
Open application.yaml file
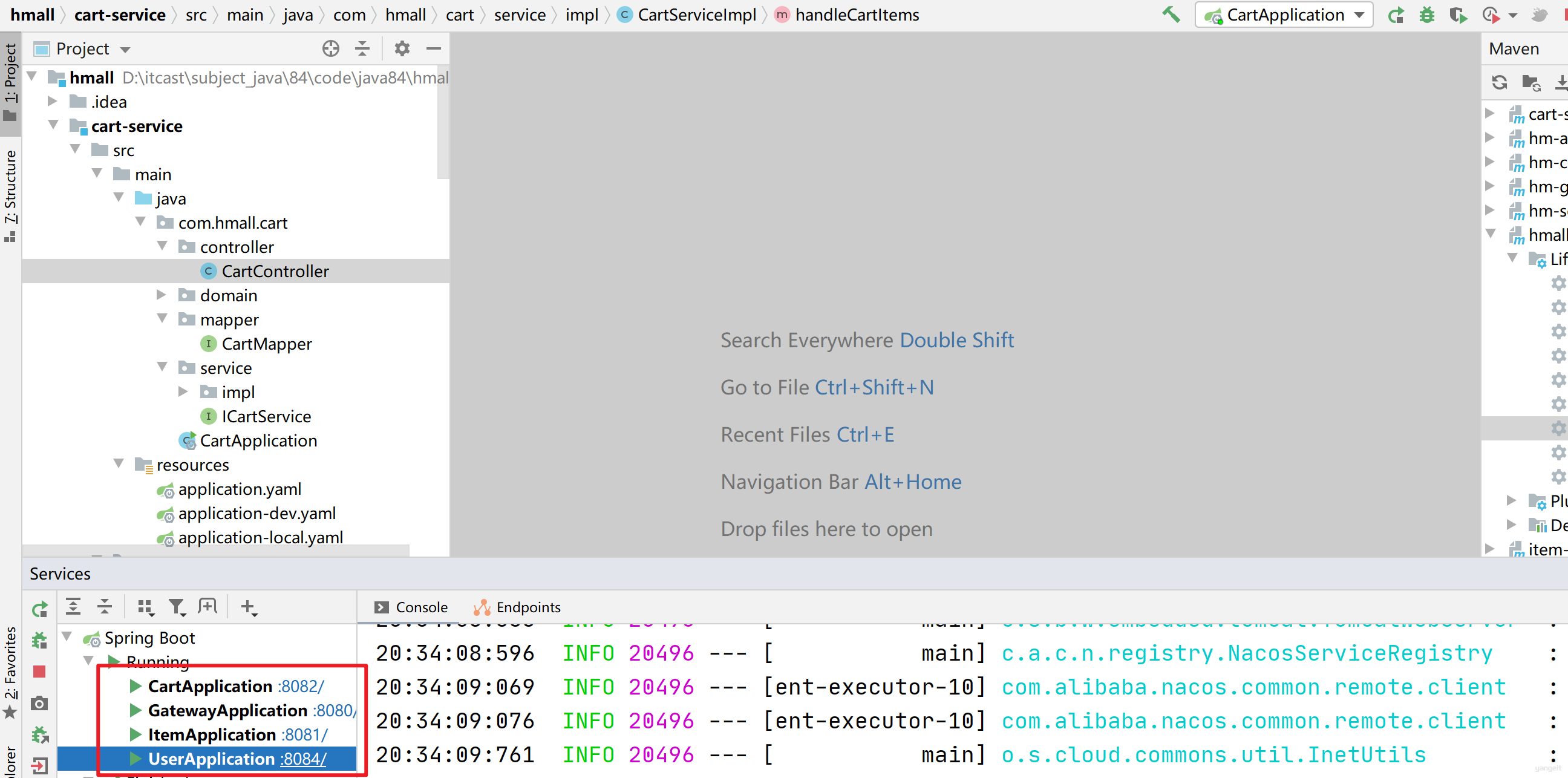[239, 489]
